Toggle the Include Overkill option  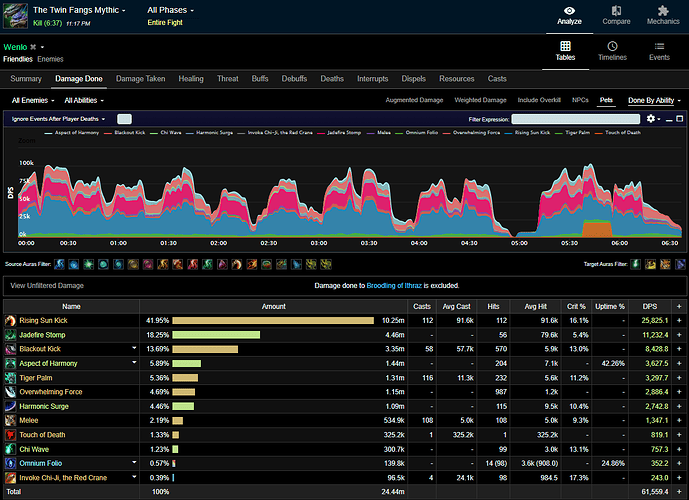tap(539, 100)
